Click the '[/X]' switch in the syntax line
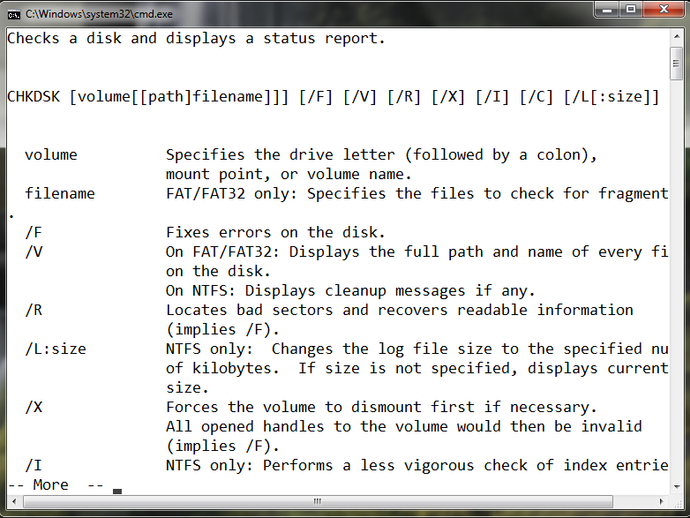Screen dimensions: 690x518 pos(448,97)
